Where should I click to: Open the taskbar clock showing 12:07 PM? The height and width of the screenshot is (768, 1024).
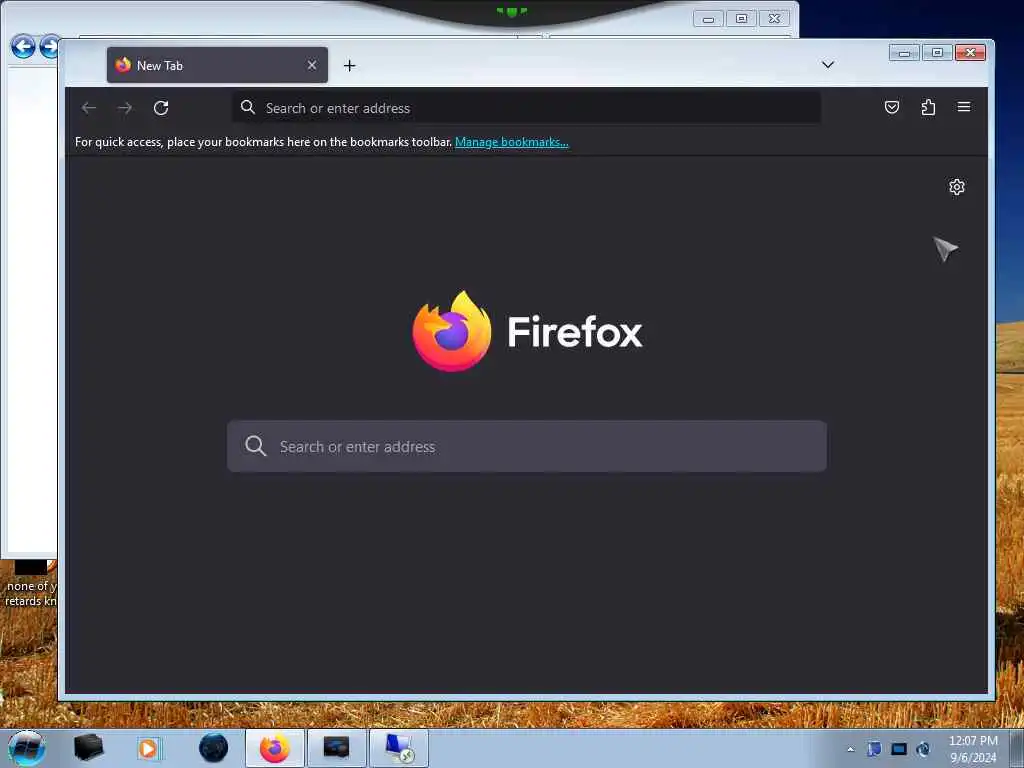tap(973, 749)
